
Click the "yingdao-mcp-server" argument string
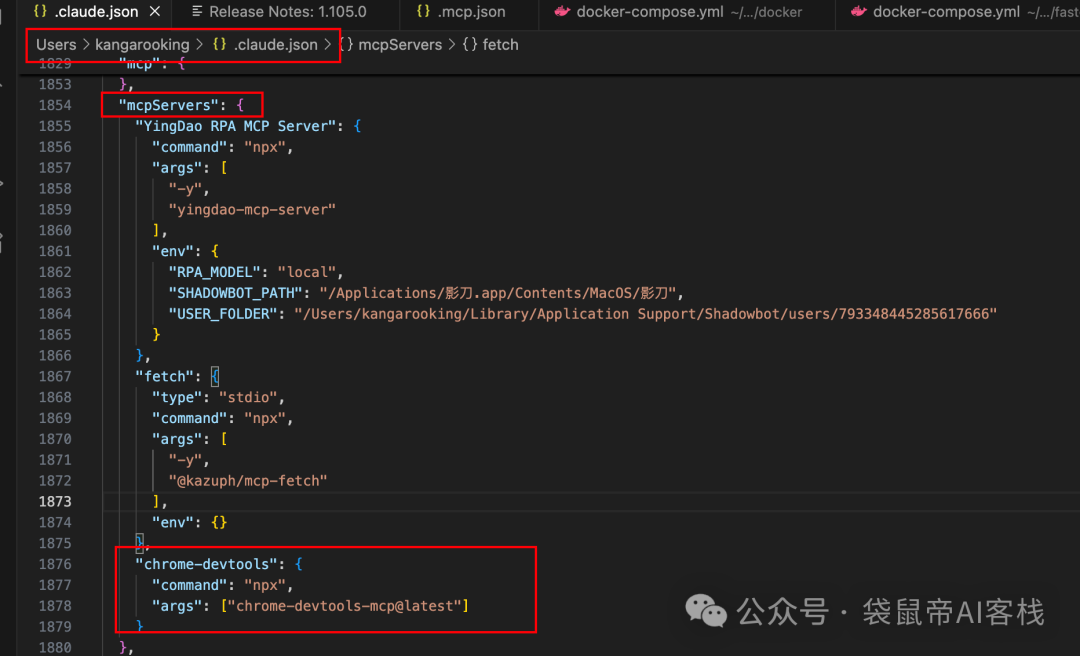252,210
